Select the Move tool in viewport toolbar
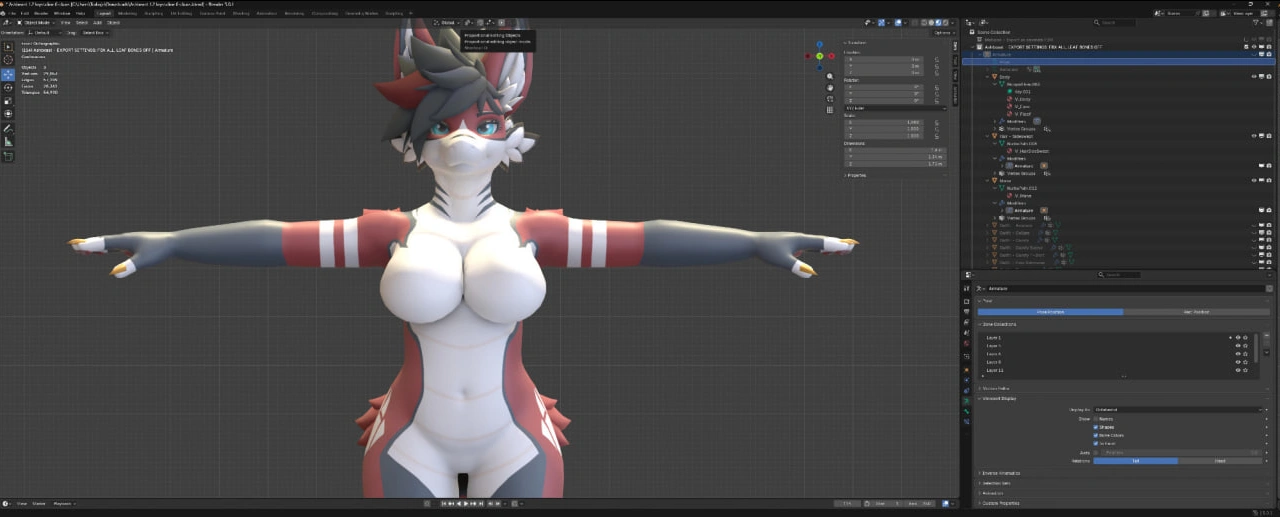This screenshot has width=1280, height=517. [x=8, y=75]
